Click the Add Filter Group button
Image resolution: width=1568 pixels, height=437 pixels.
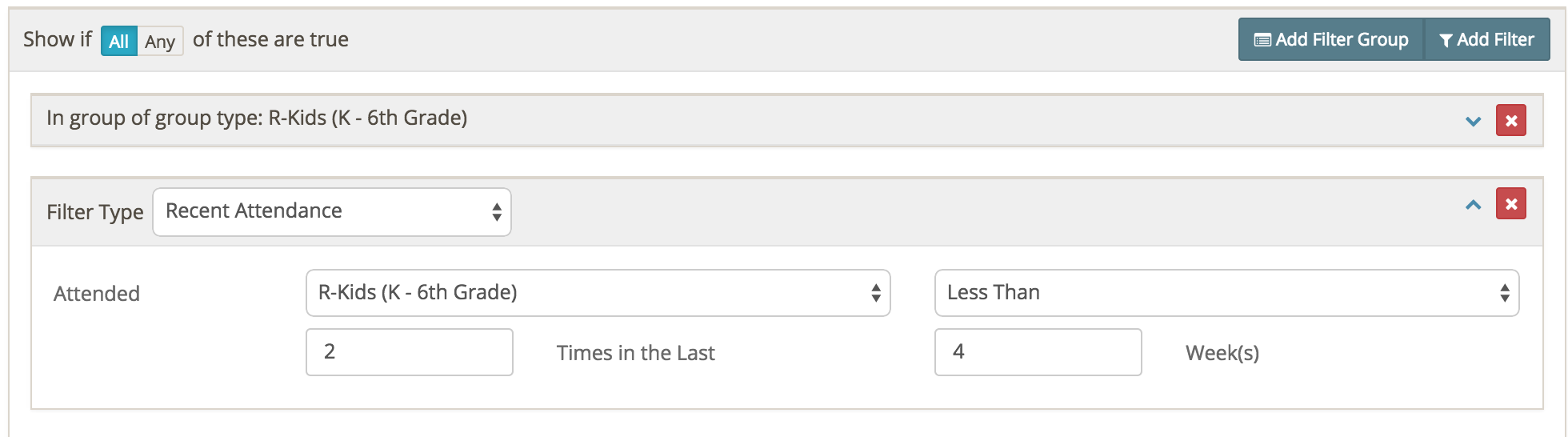1332,39
